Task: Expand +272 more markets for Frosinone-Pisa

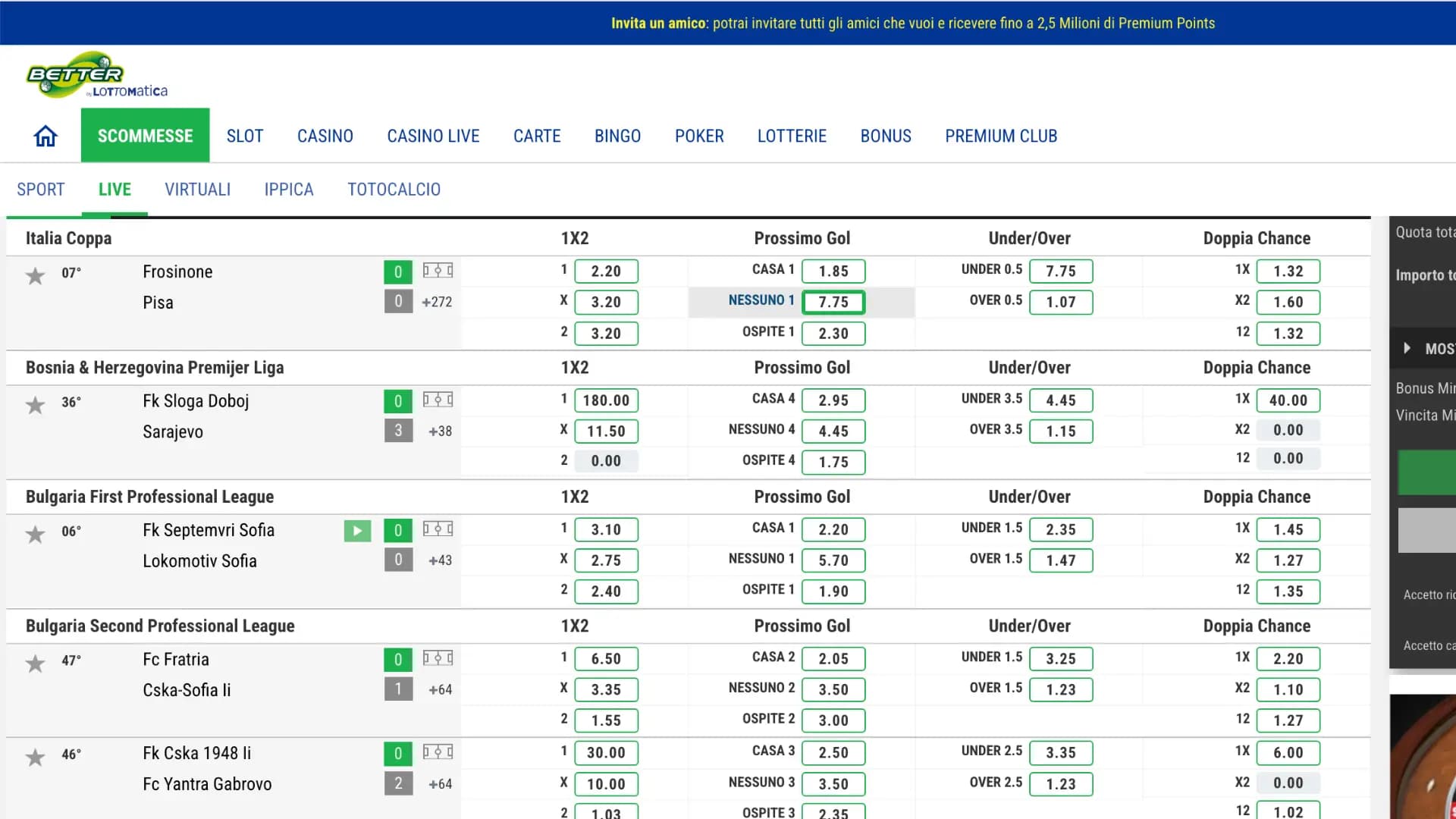Action: point(437,302)
